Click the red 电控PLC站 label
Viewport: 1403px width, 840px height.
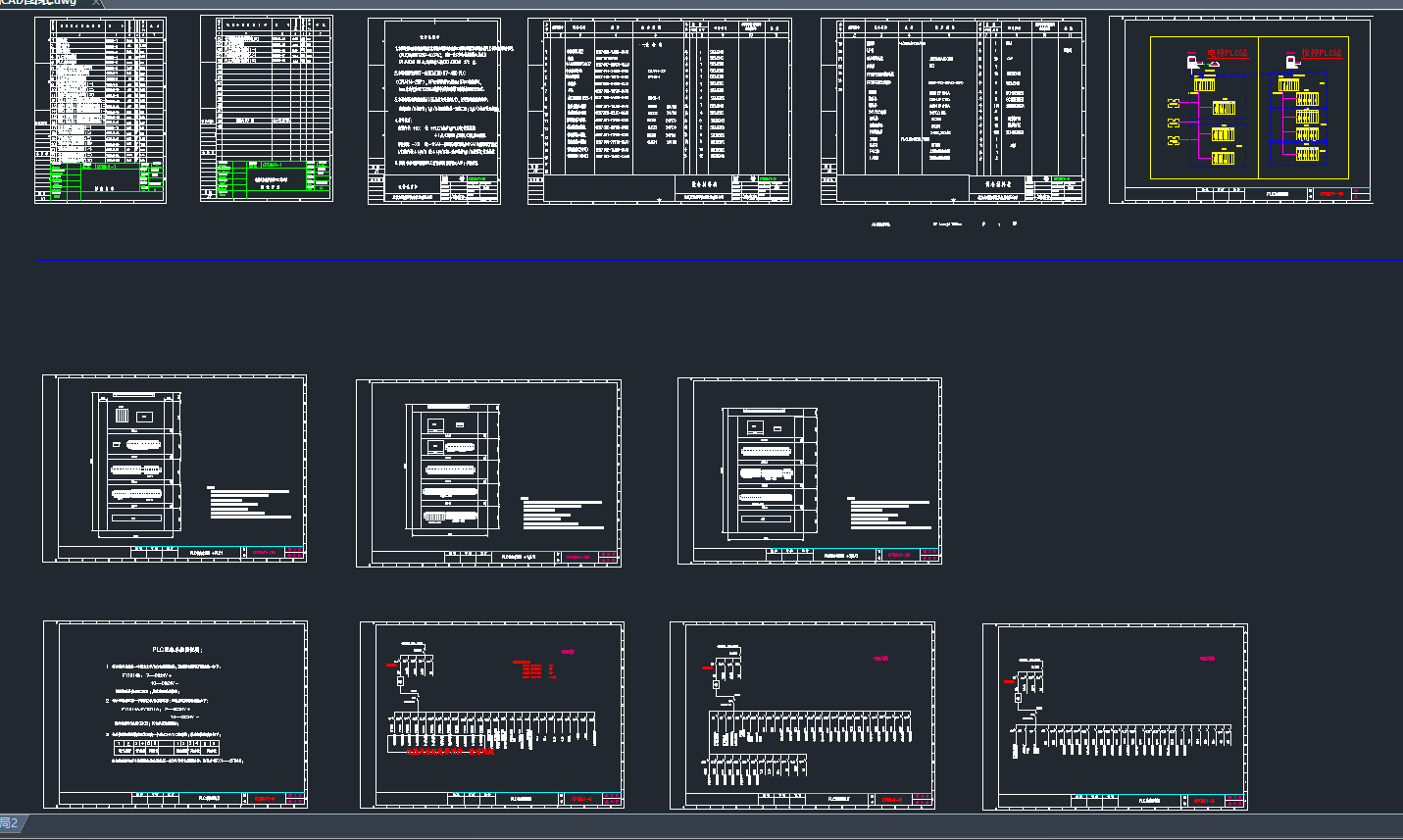[1228, 53]
